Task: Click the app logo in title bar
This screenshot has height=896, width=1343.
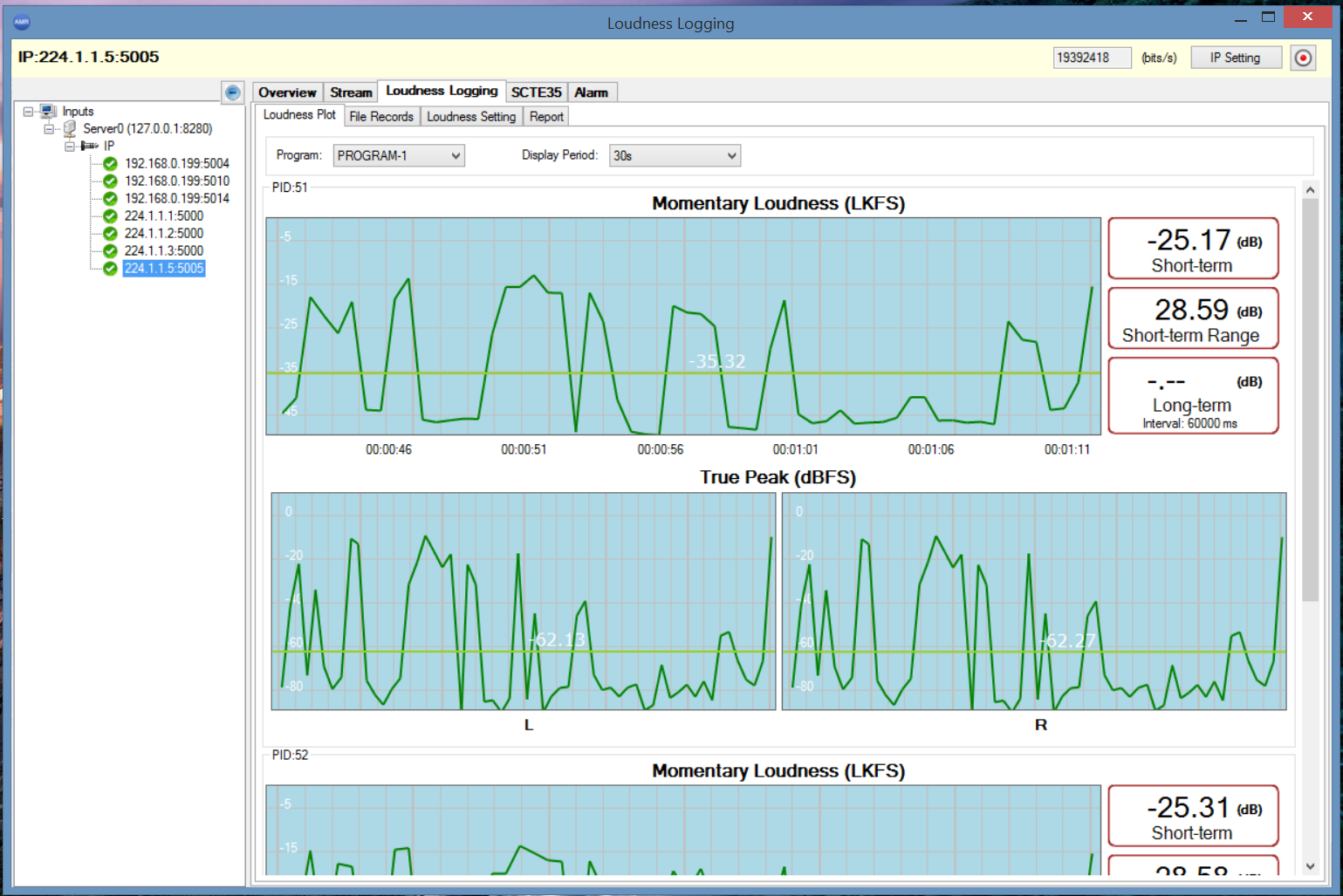Action: [22, 22]
